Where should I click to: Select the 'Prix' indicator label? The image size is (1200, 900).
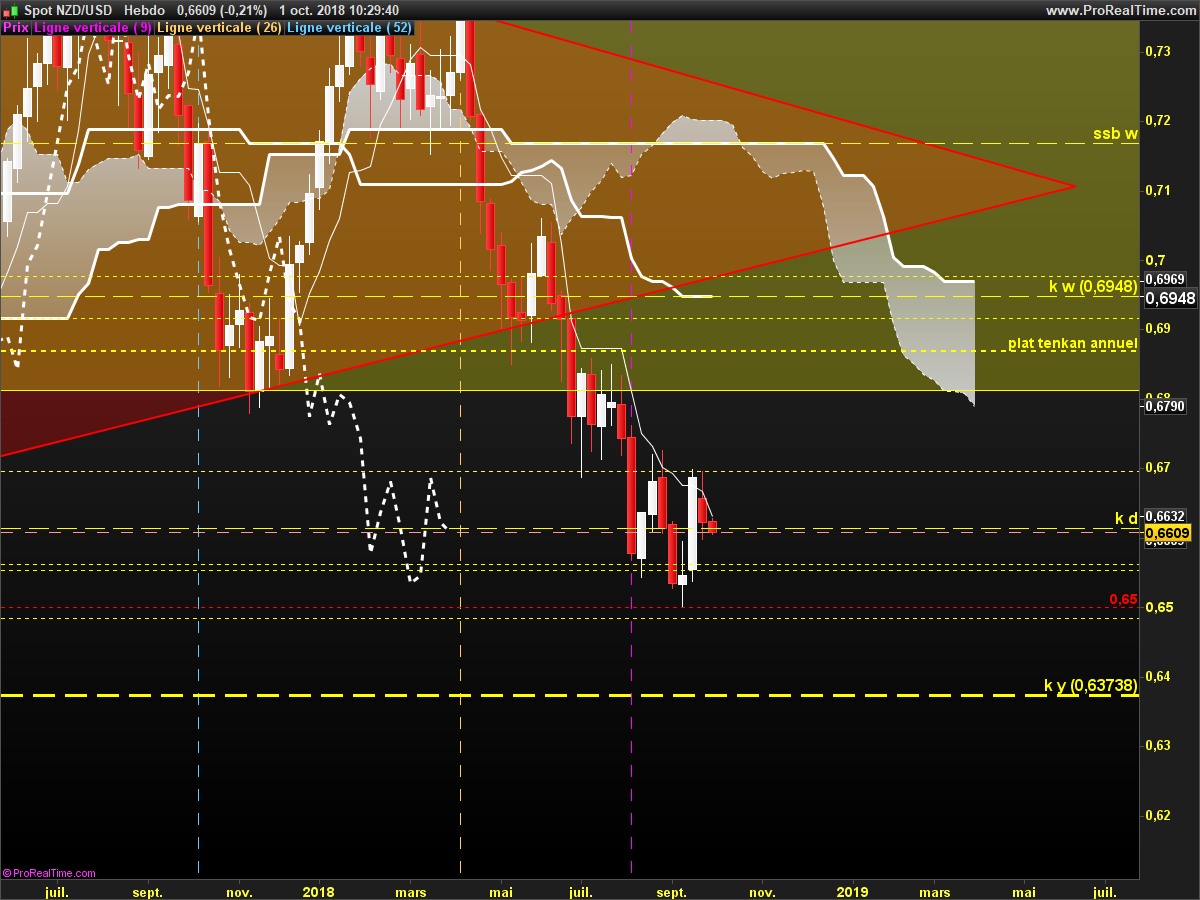(16, 28)
